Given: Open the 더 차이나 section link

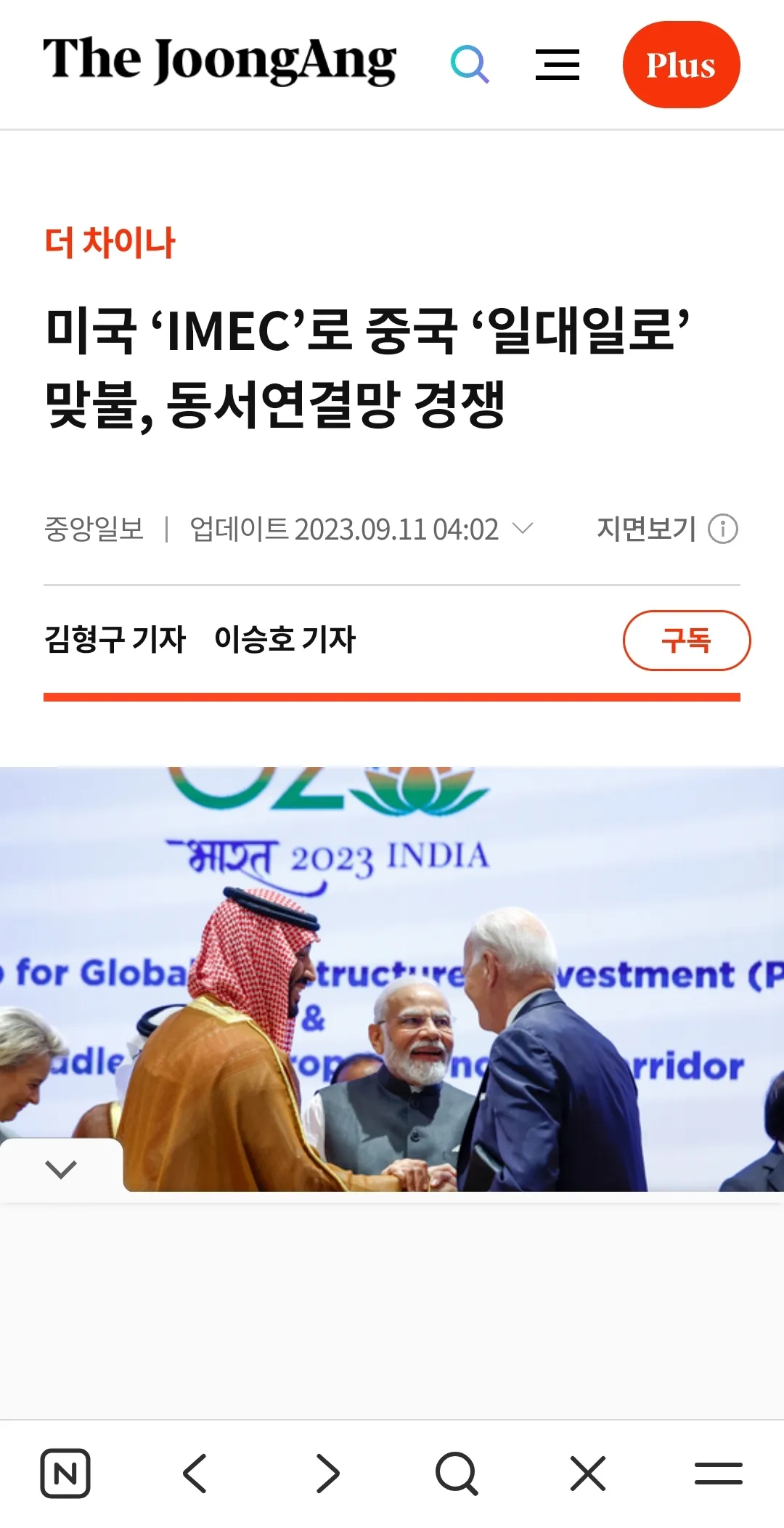Looking at the screenshot, I should 110,243.
